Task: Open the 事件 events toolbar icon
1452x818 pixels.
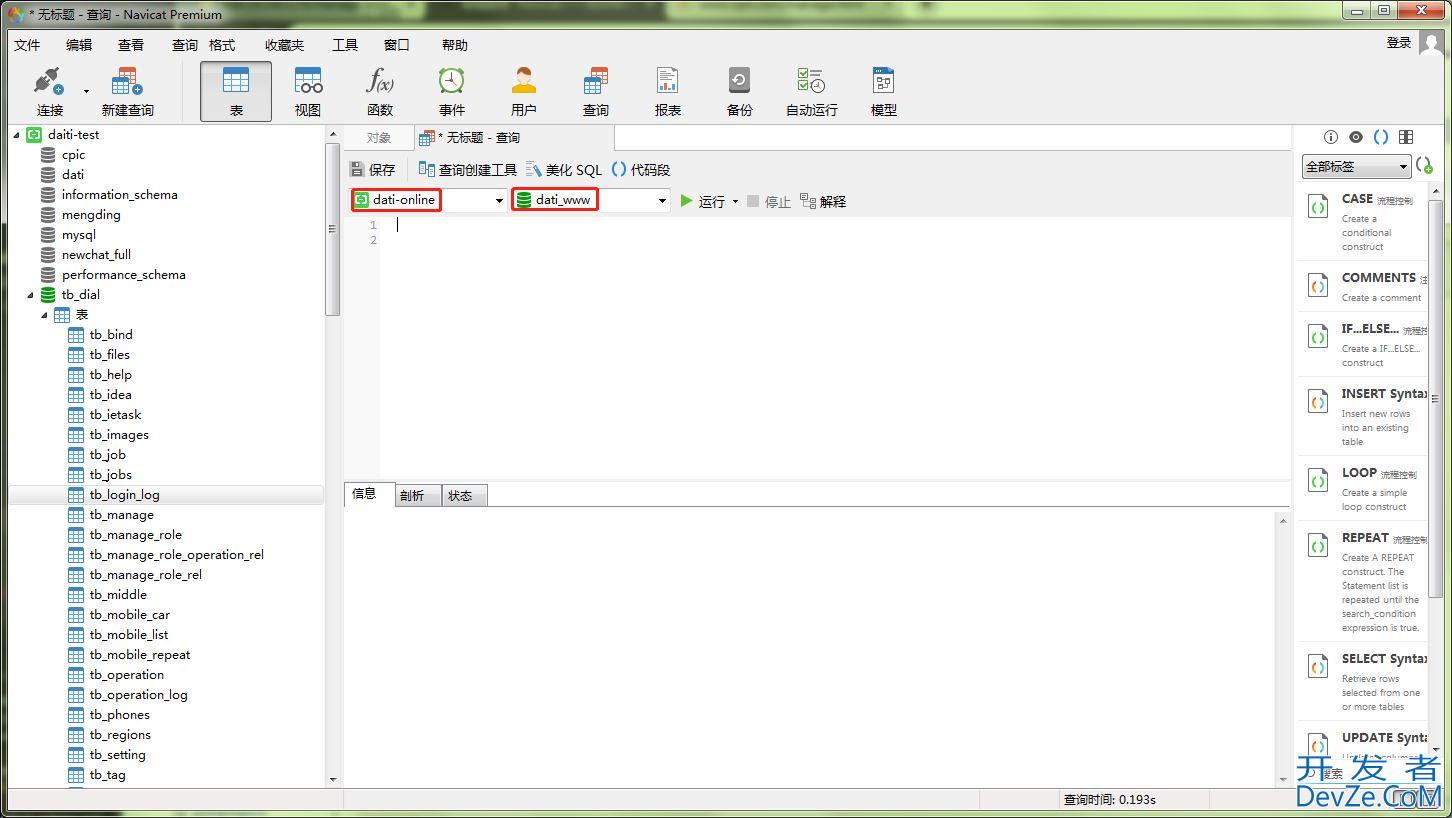Action: tap(452, 91)
